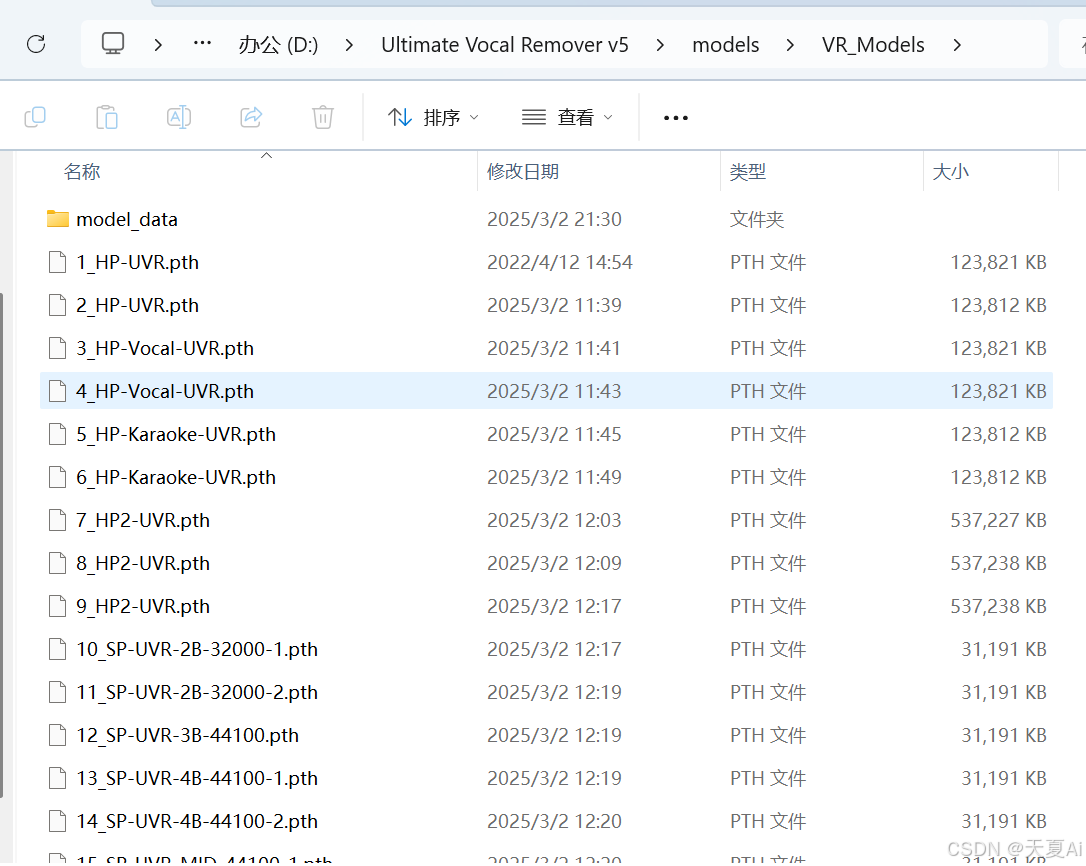Sort by 大小 column header

(x=950, y=172)
